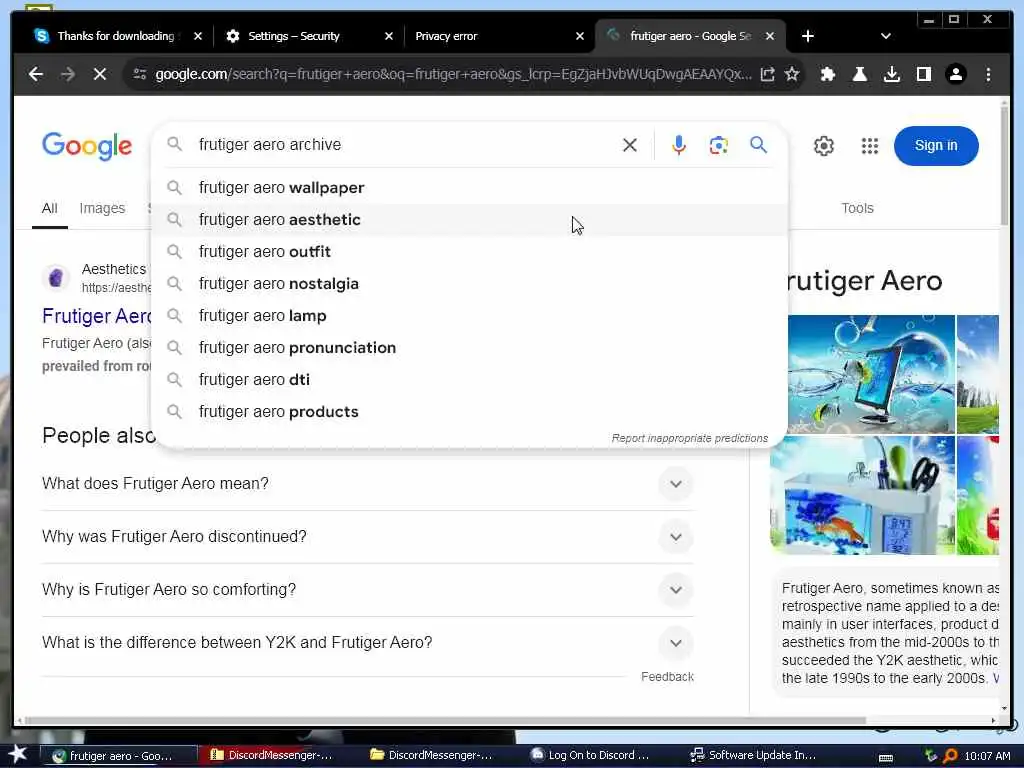The image size is (1024, 768).
Task: Click the Feedback link below questions
Action: pos(667,677)
